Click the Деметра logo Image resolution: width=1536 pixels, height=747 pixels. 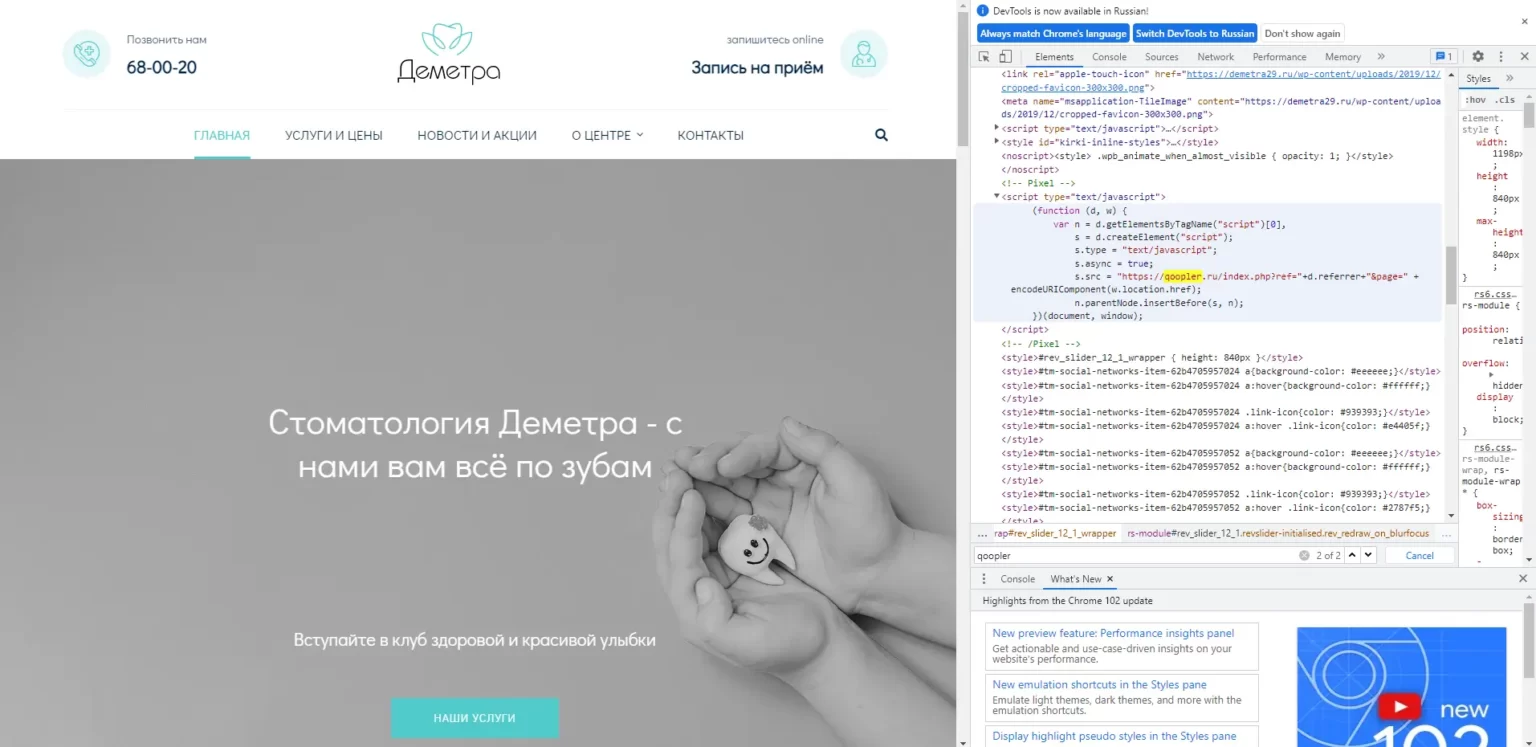click(448, 54)
